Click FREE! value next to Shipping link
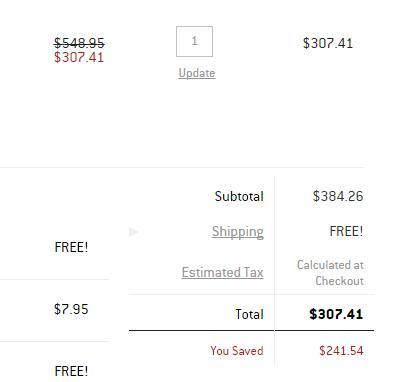Screen dimensions: 400x382 pyautogui.click(x=346, y=231)
